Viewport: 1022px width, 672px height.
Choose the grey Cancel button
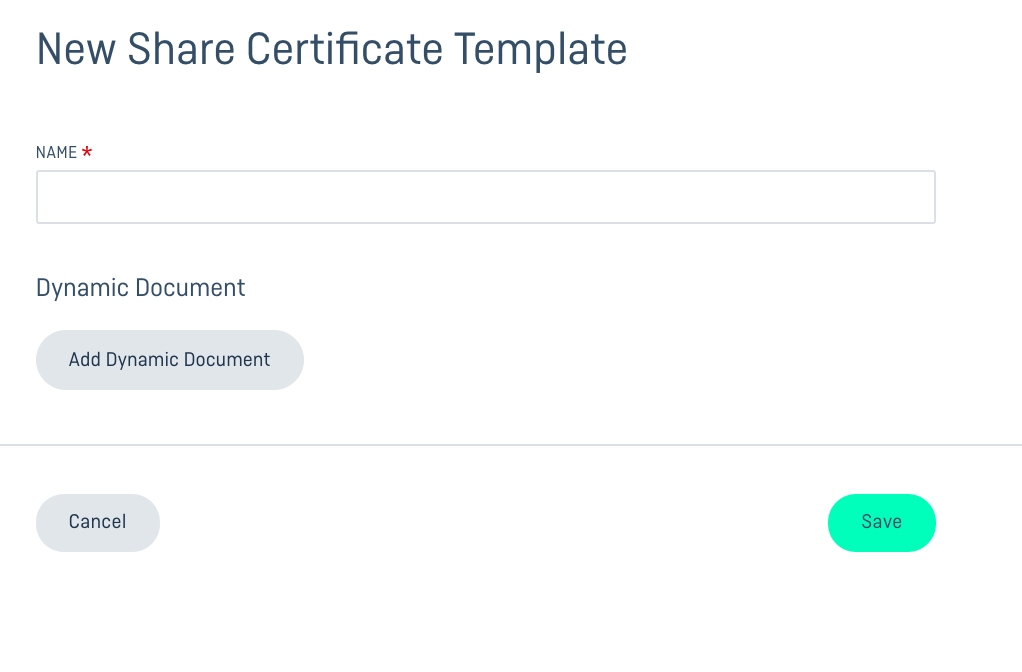click(x=98, y=523)
